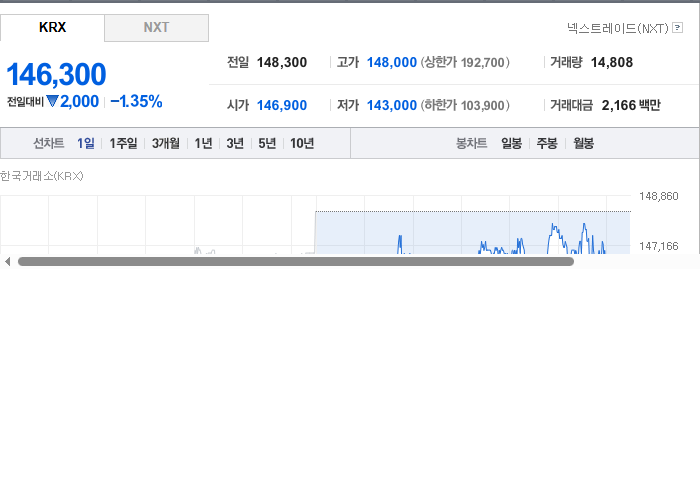The image size is (700, 490).
Task: Click the -1.35% change percentage
Action: pos(136,101)
